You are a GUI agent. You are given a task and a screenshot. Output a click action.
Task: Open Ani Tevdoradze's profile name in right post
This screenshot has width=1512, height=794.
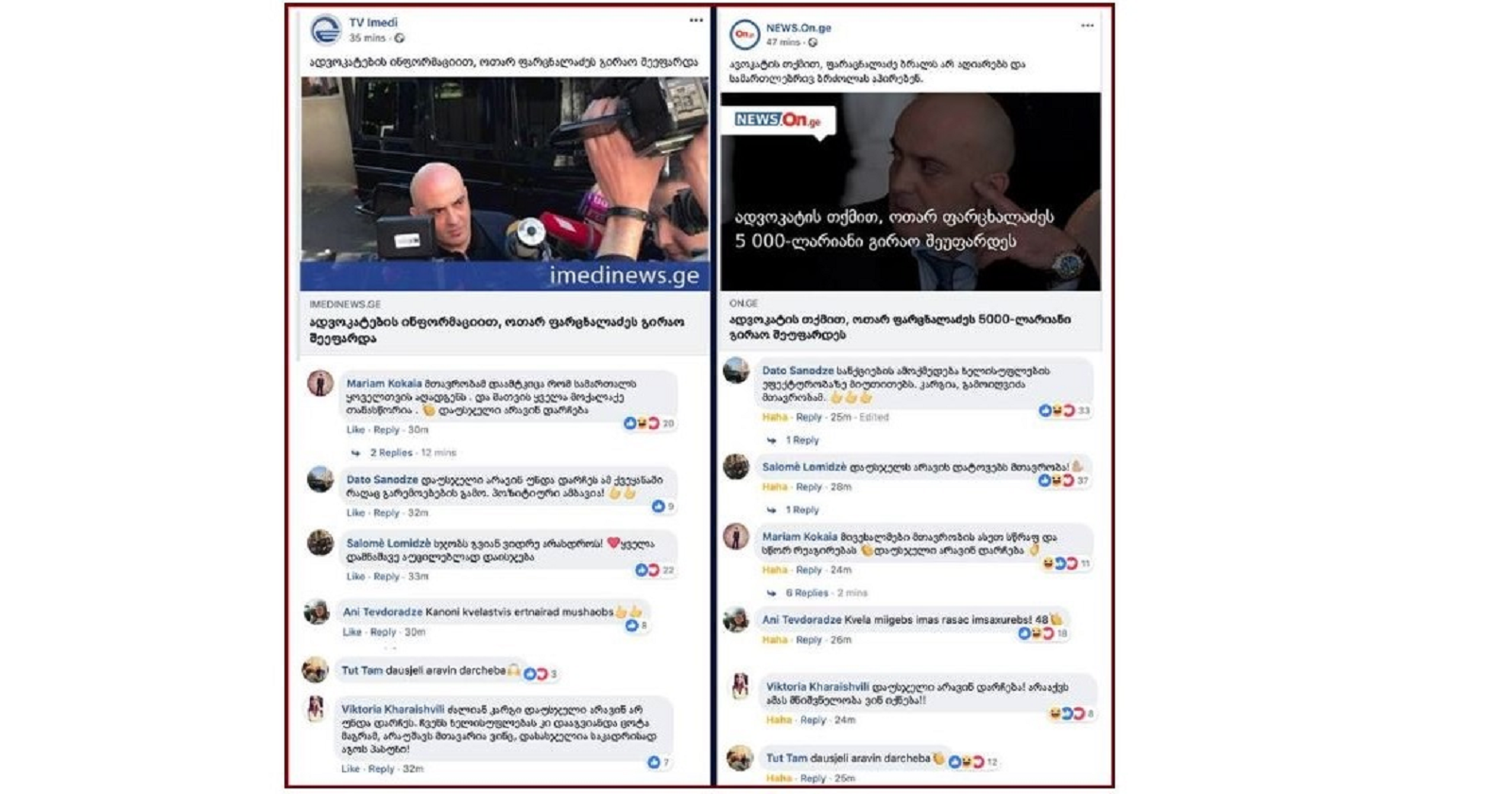click(801, 620)
